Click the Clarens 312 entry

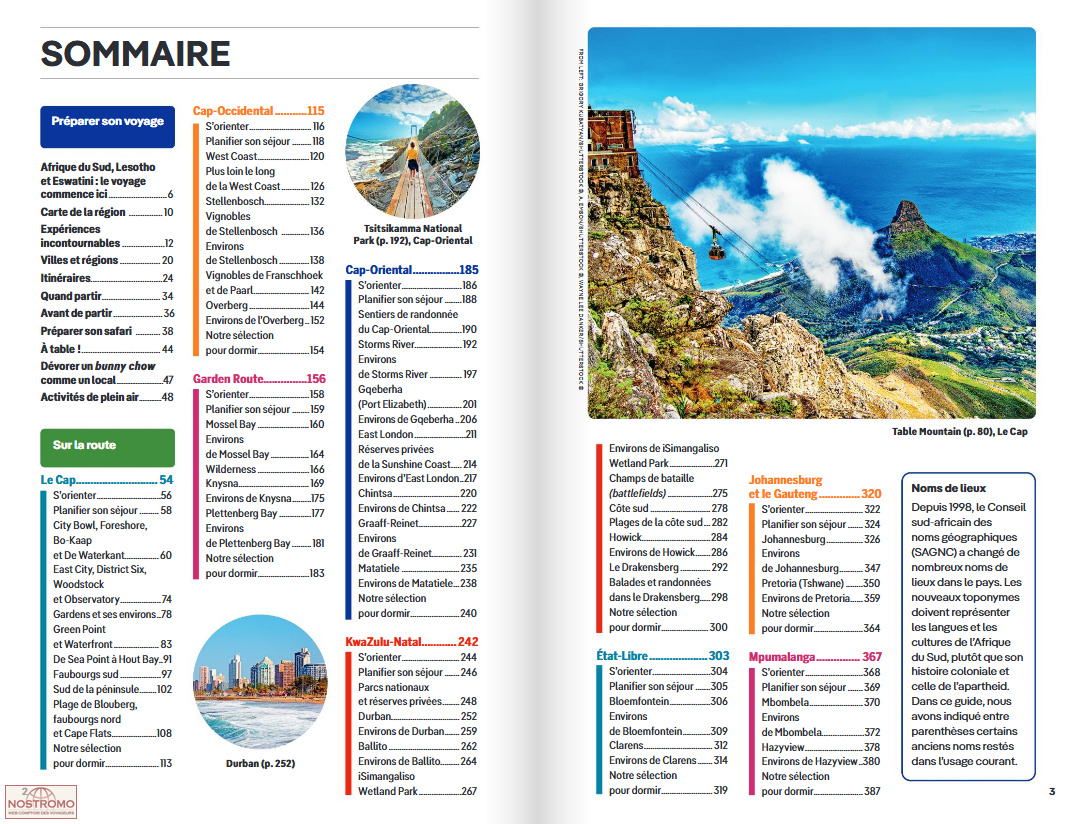coord(669,745)
